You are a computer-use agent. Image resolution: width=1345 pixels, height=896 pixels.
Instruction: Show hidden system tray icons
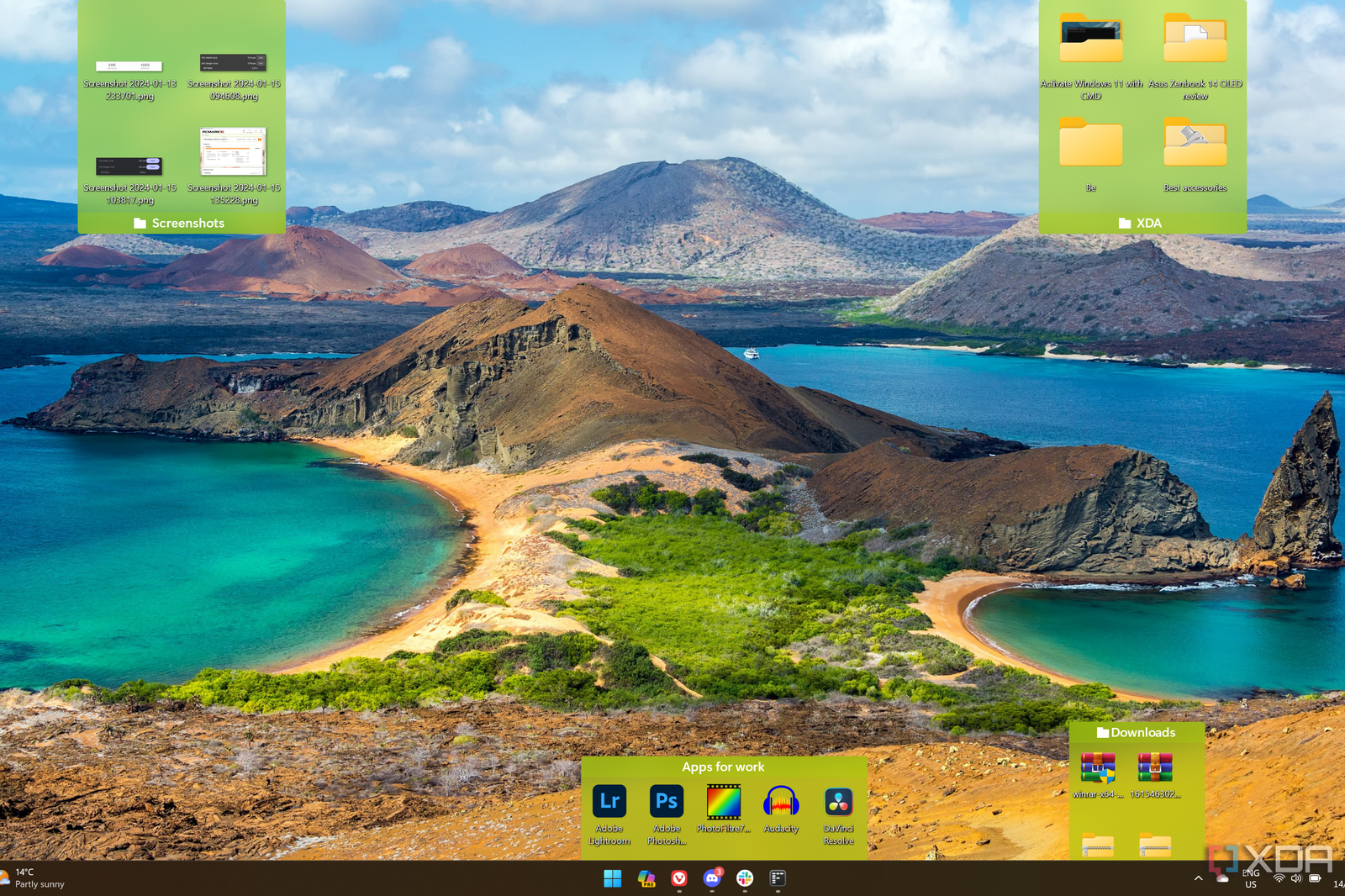1198,878
